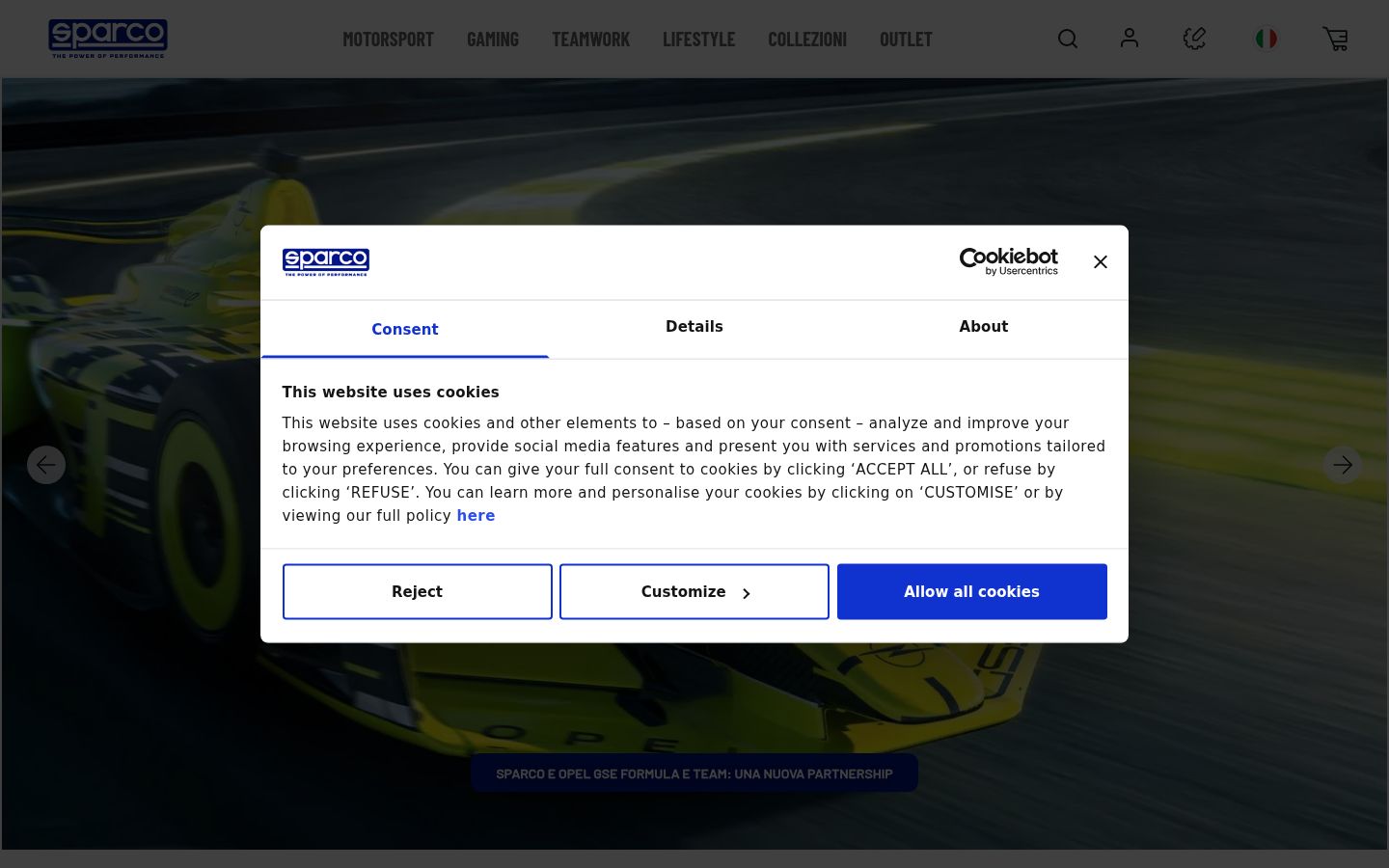The image size is (1389, 868).
Task: Click the Sparco logo inside the cookie dialog
Action: (x=326, y=262)
